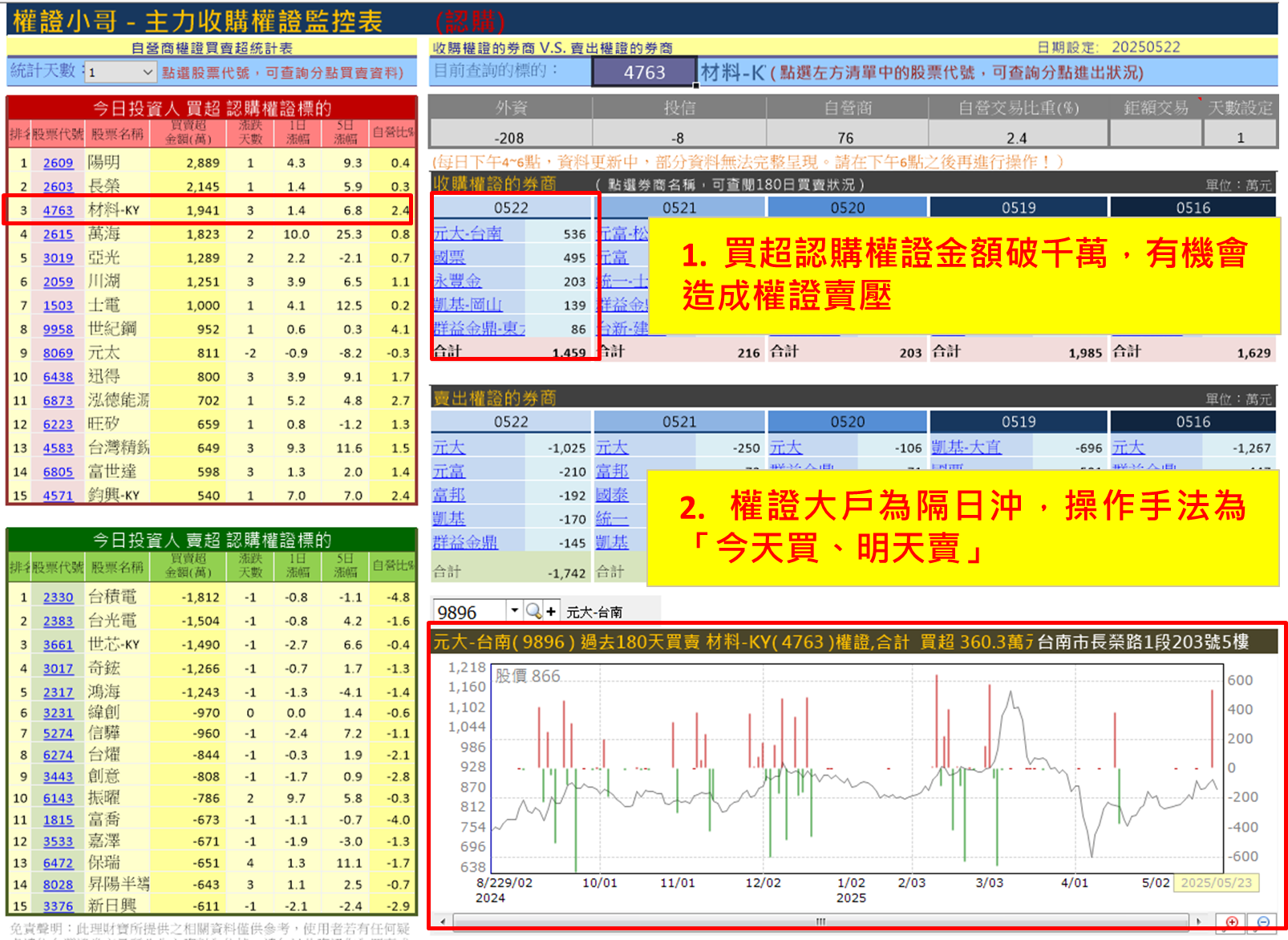1288x940 pixels.
Task: Open stock code 2609 陽明 link
Action: [x=58, y=163]
